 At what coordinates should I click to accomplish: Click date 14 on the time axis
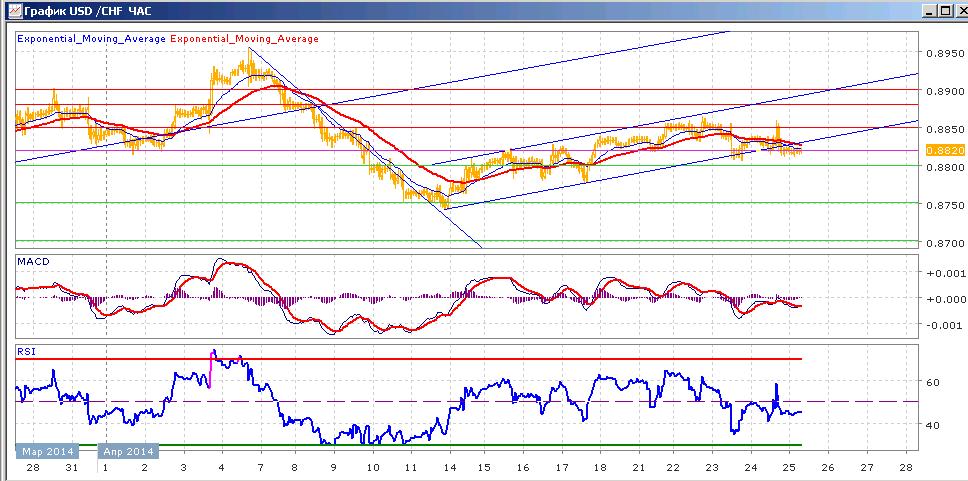pyautogui.click(x=449, y=467)
